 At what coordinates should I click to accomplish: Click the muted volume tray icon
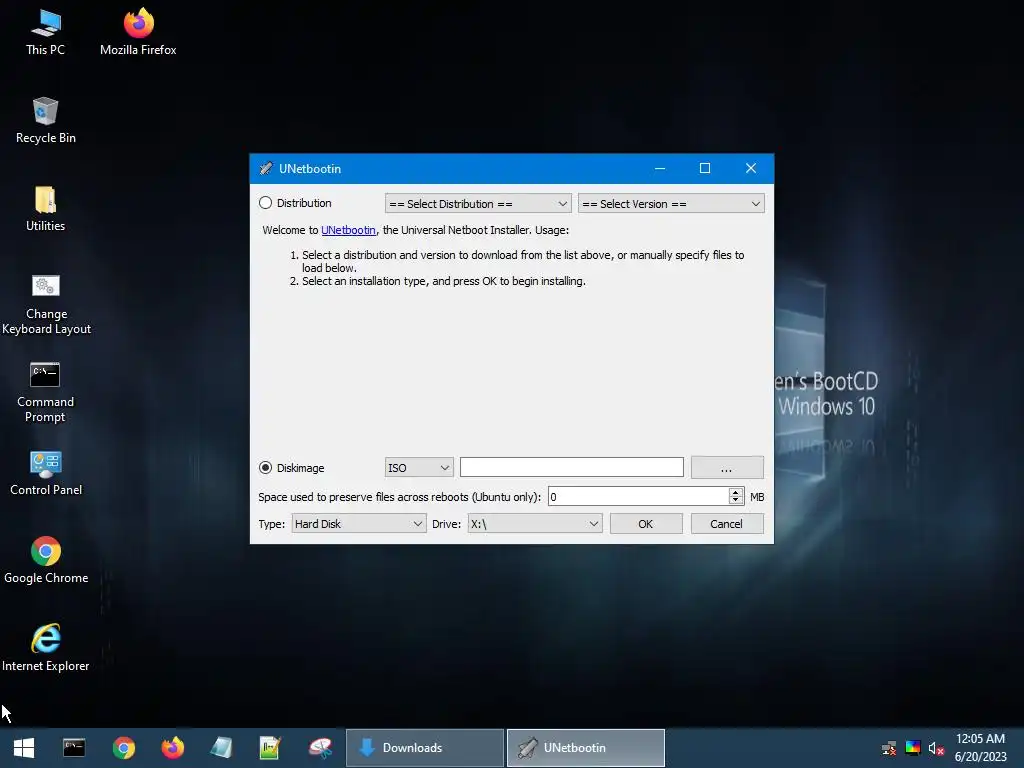[936, 748]
